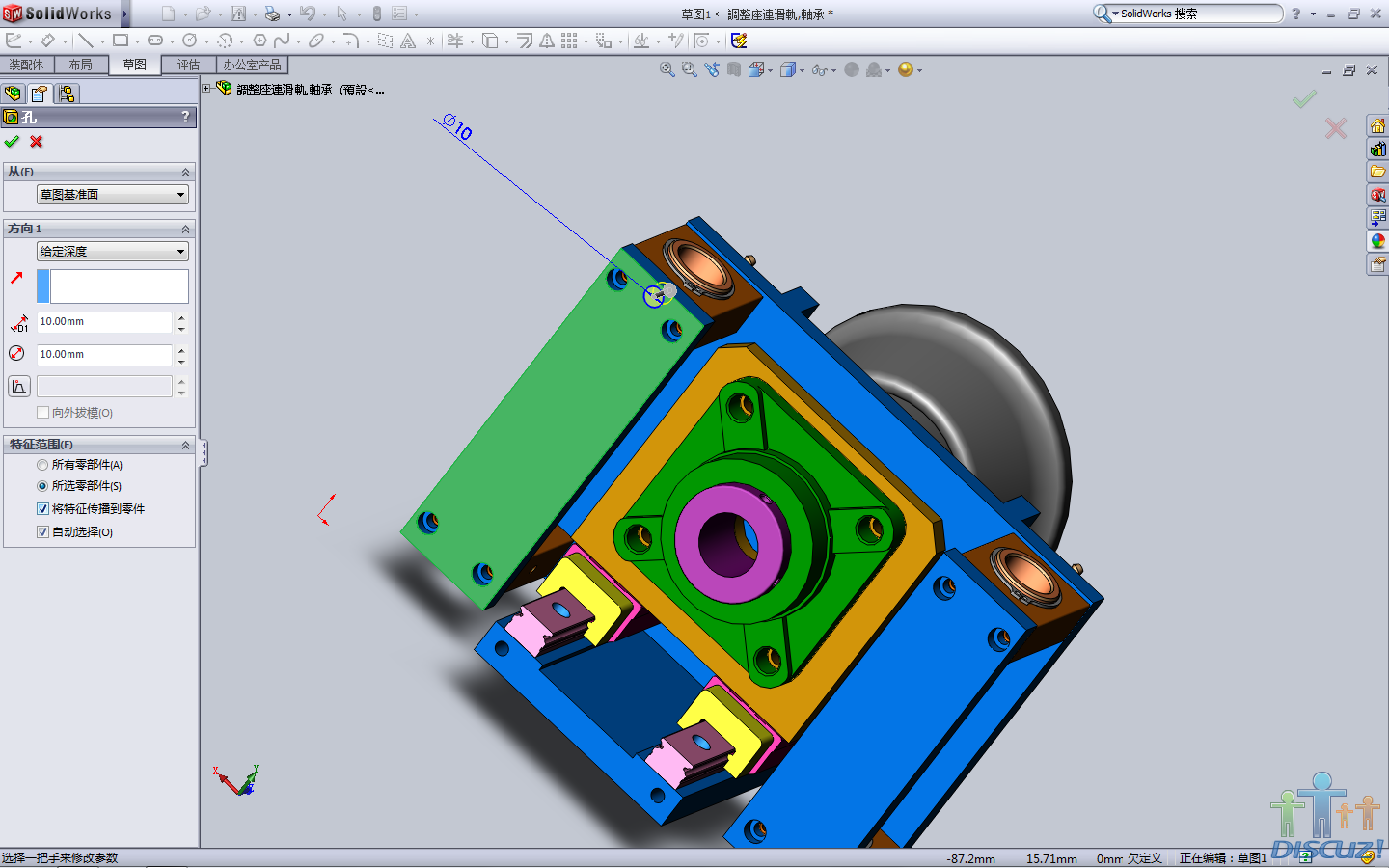Open the 装配体 tab
Image resolution: width=1389 pixels, height=868 pixels.
pos(26,65)
